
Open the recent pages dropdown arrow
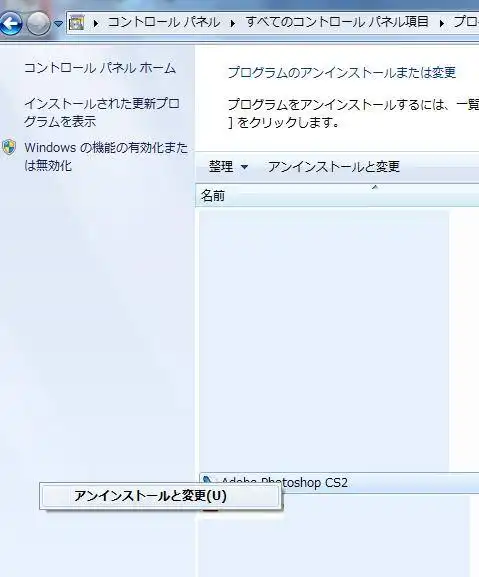pyautogui.click(x=58, y=24)
